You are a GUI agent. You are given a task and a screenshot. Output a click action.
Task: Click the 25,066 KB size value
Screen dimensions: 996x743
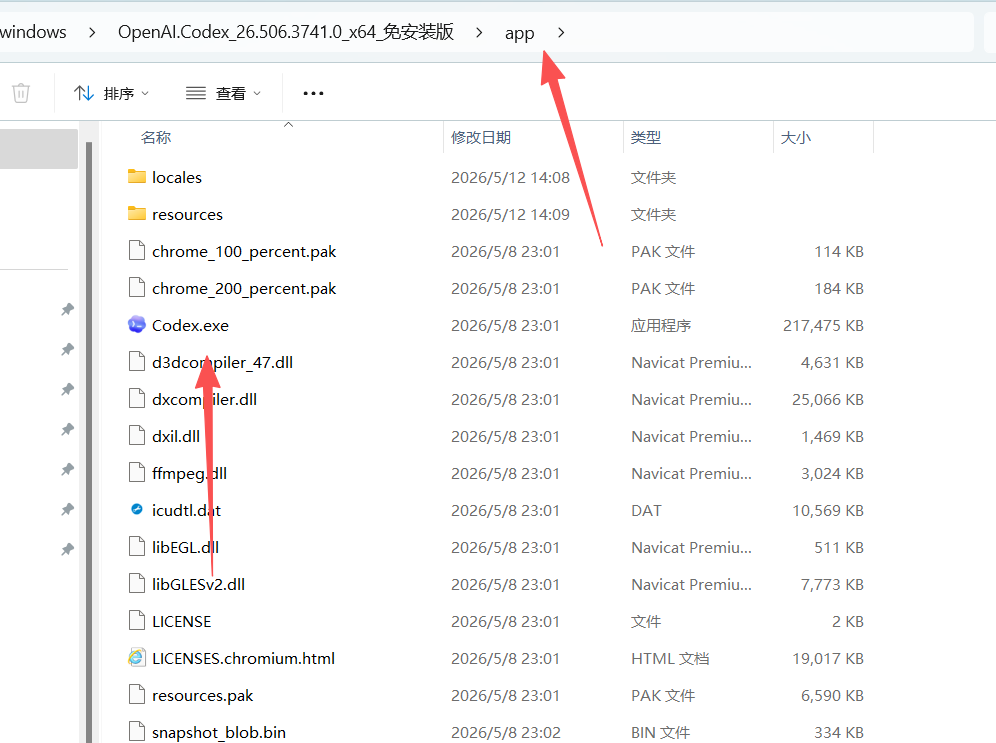pos(828,399)
